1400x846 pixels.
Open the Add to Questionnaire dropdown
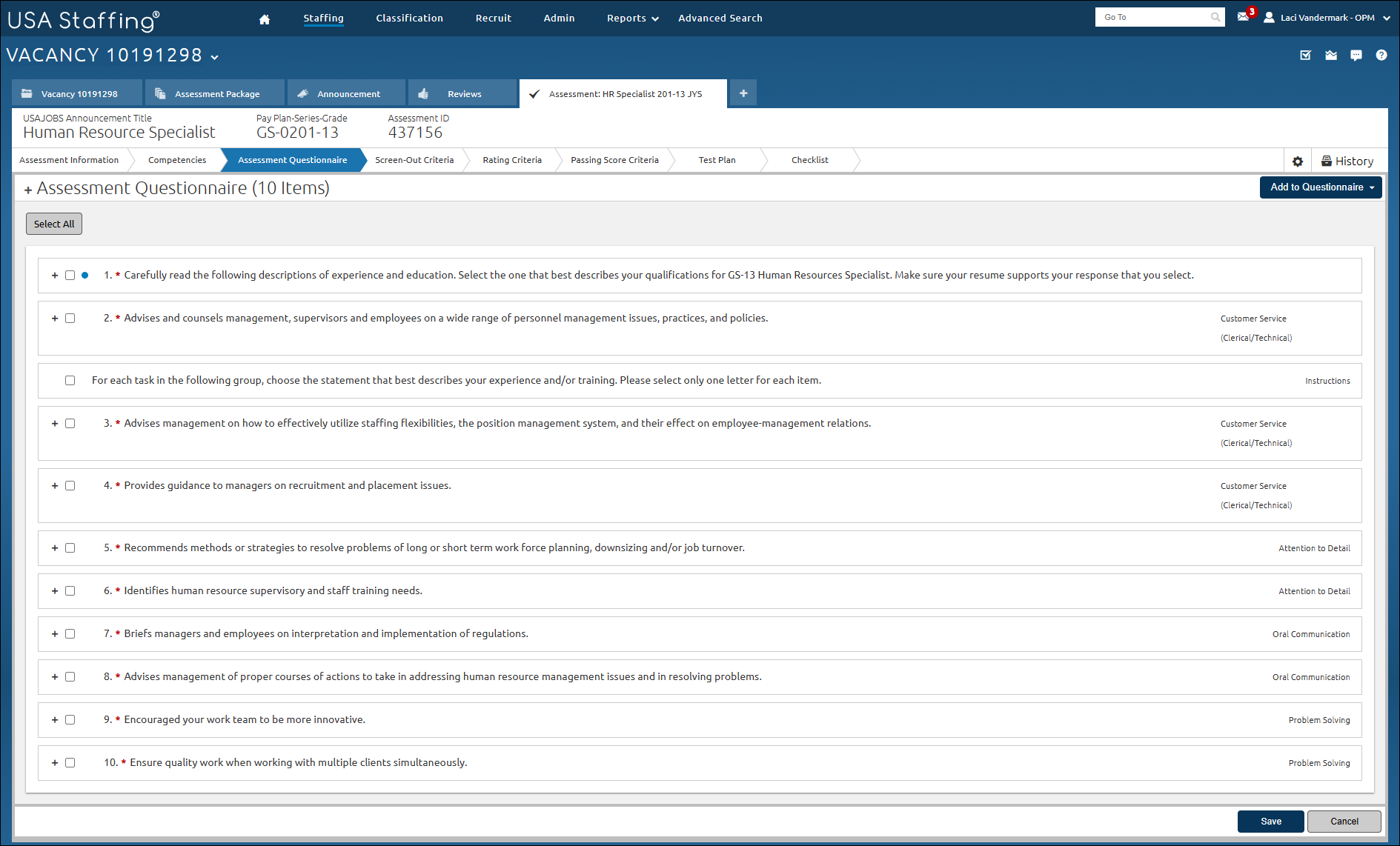click(x=1320, y=187)
